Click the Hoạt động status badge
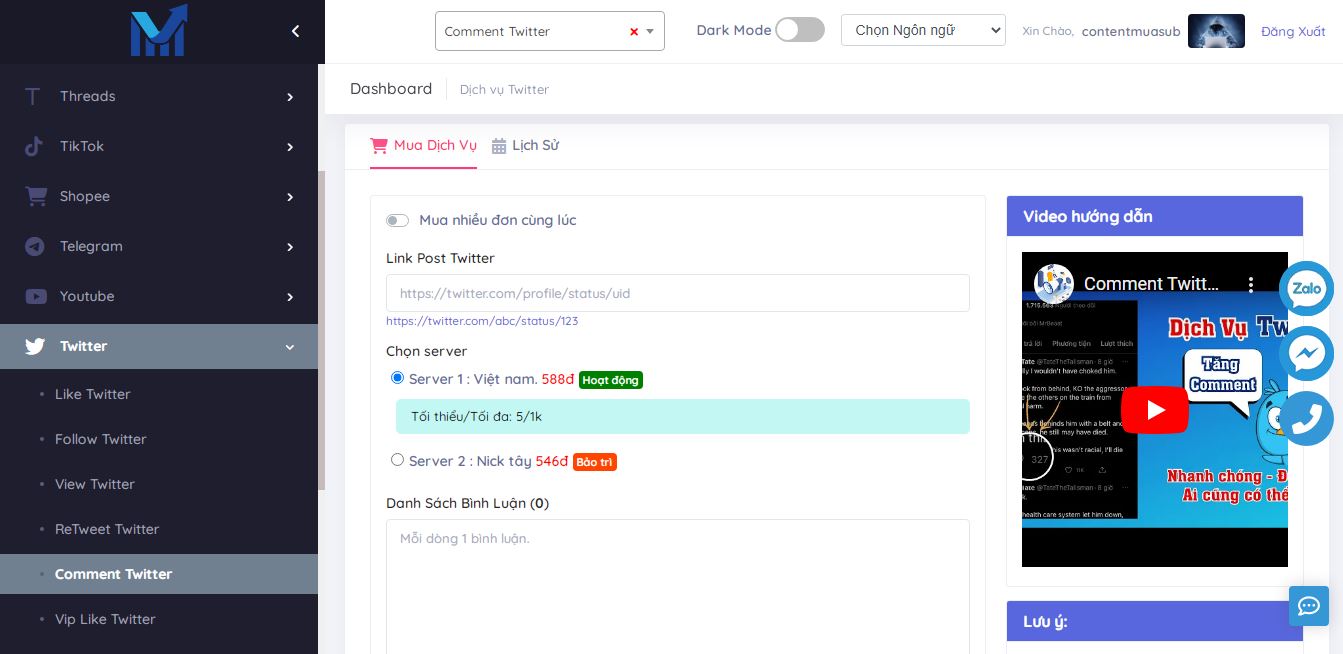The image size is (1343, 654). pyautogui.click(x=611, y=380)
